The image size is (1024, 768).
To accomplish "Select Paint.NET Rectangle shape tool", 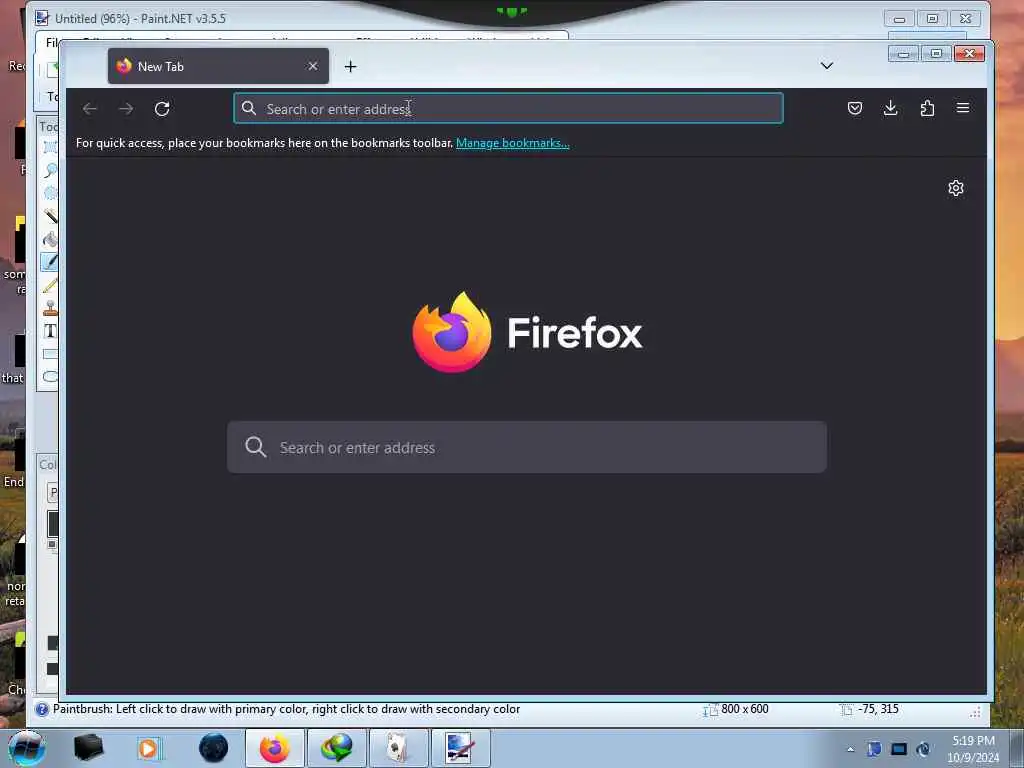I will (51, 354).
